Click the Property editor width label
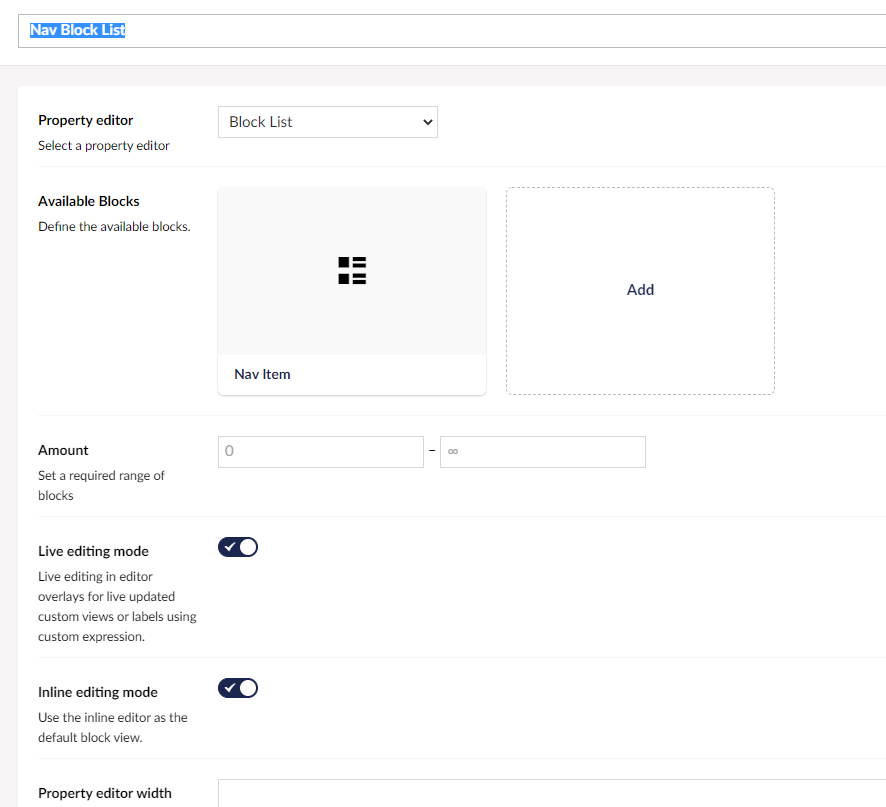 [105, 793]
